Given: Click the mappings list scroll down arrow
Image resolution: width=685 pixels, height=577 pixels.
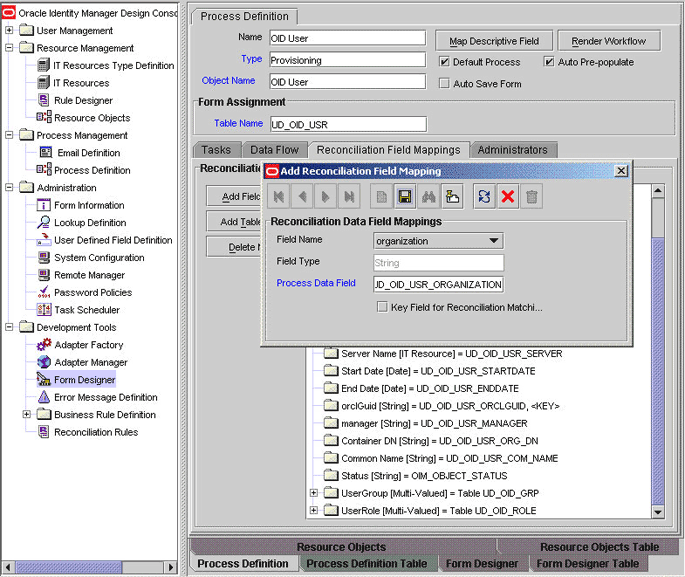Looking at the screenshot, I should click(x=658, y=512).
